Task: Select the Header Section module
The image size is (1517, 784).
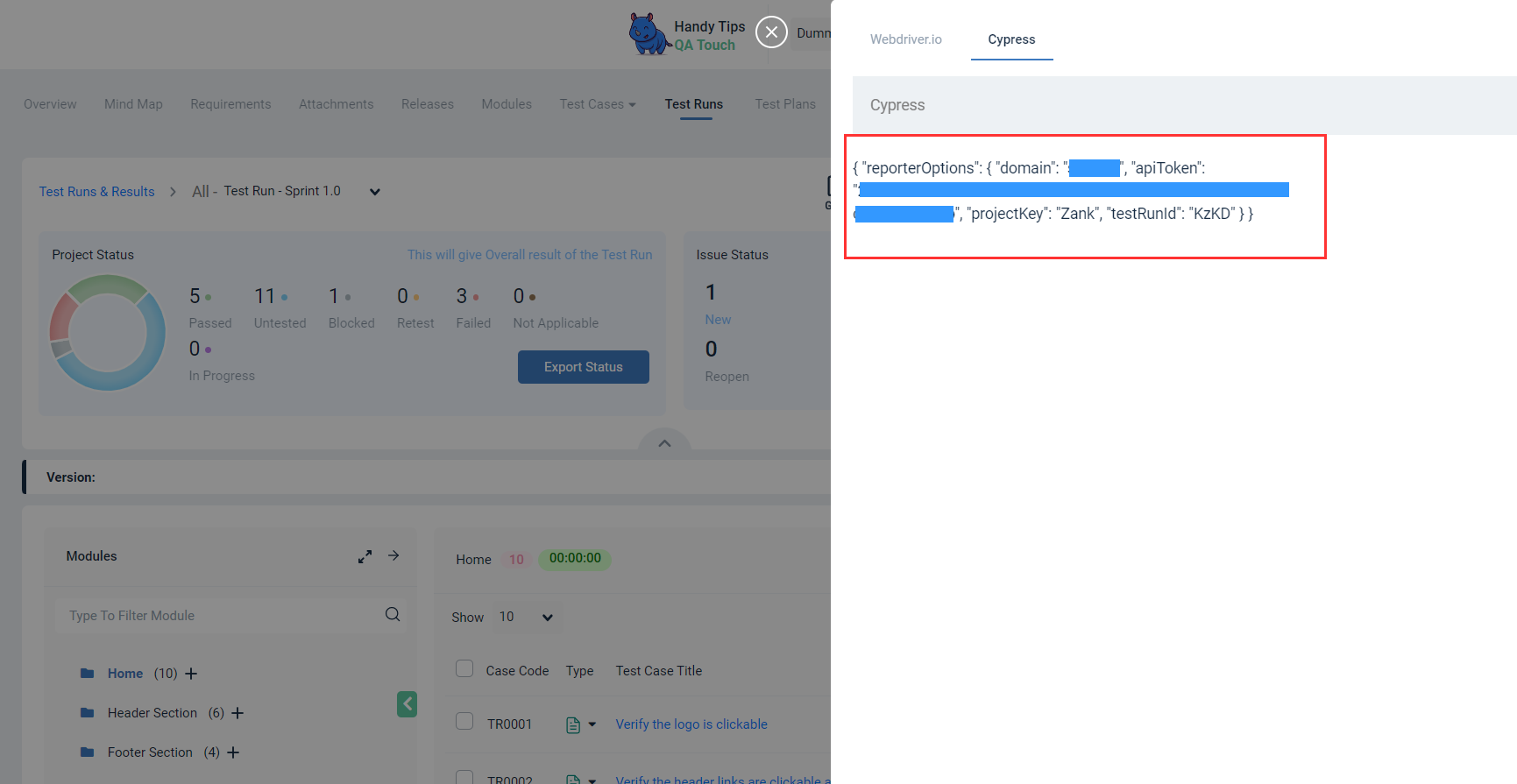Action: click(152, 713)
